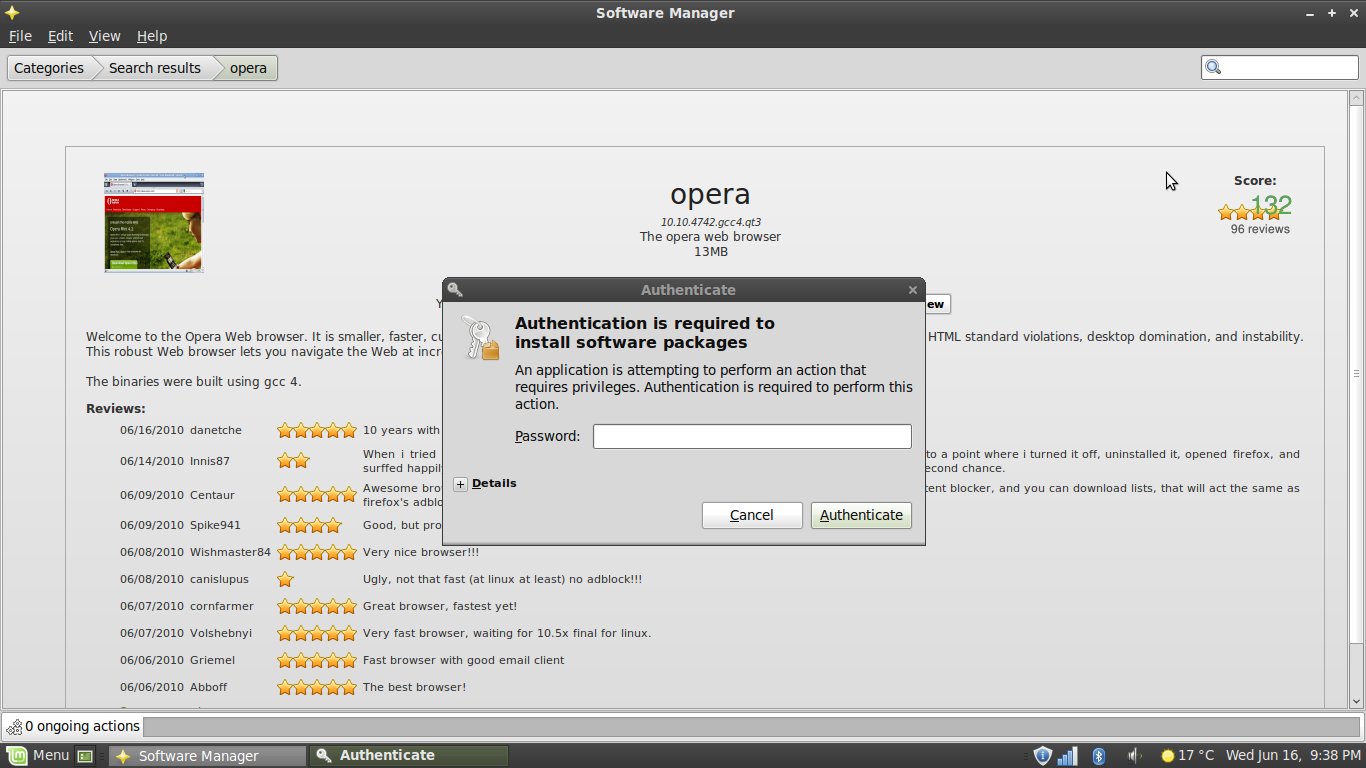Click the '96 reviews' text

point(1260,229)
